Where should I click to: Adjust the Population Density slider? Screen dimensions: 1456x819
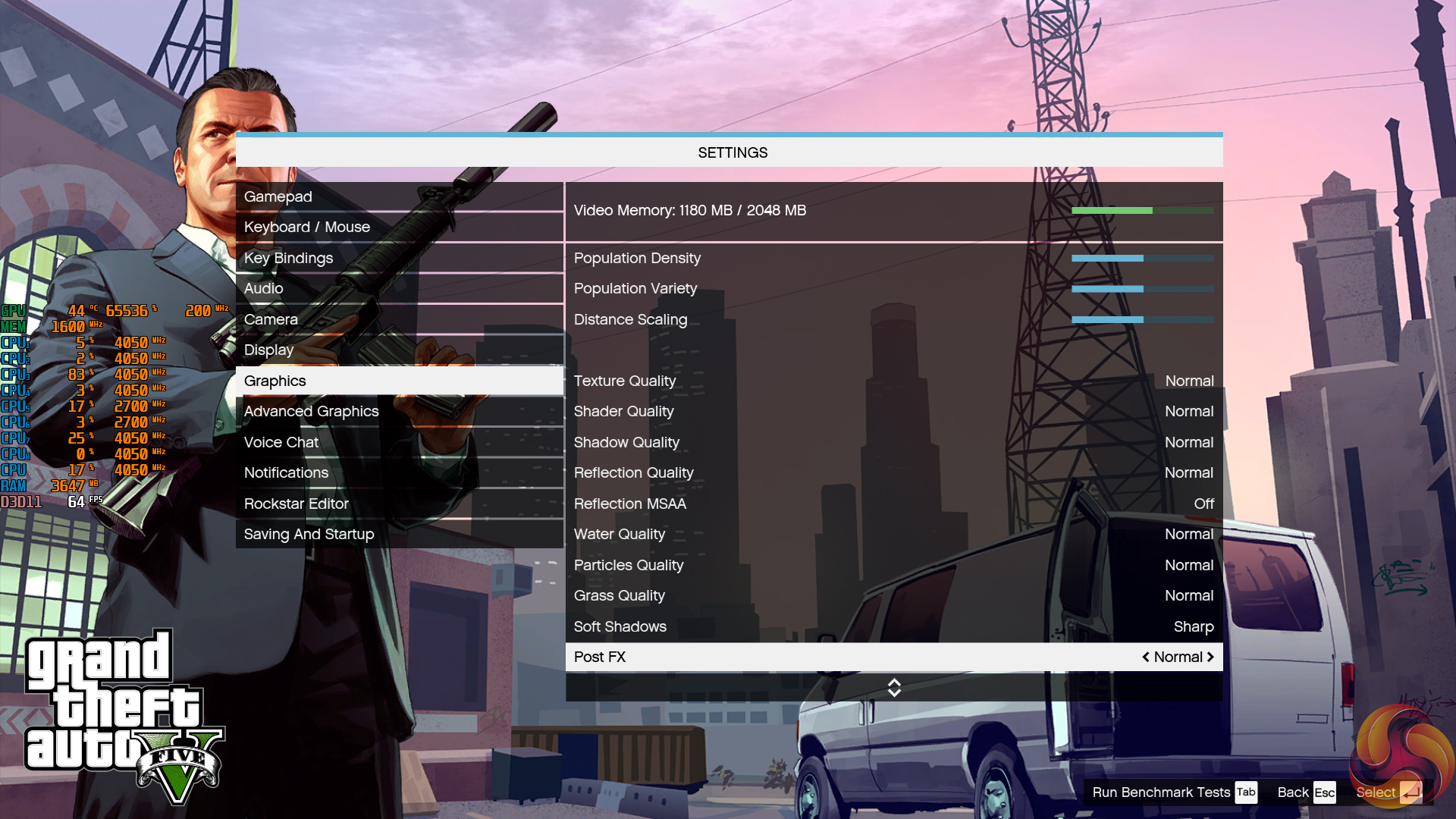1142,258
